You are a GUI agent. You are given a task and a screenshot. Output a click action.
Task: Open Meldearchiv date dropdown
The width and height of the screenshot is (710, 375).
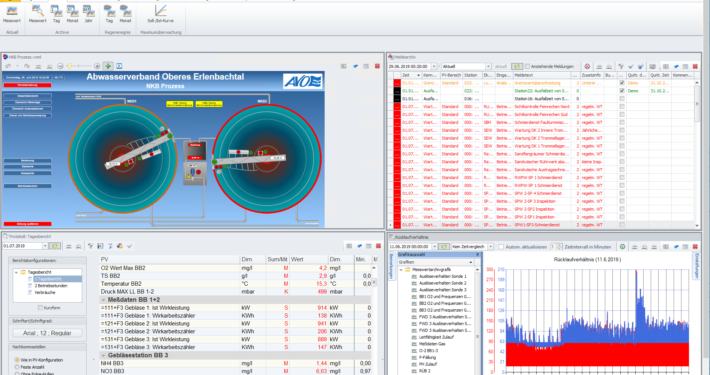pos(433,67)
